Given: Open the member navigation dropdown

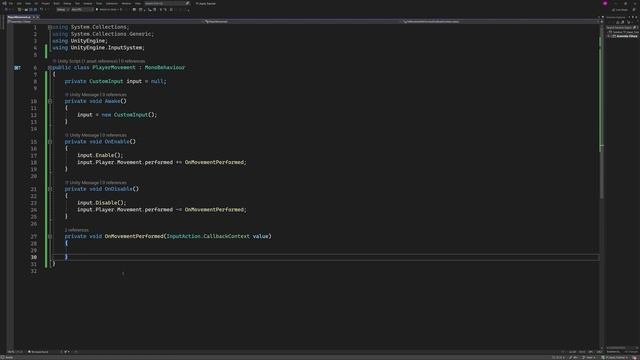Looking at the screenshot, I should pos(500,22).
